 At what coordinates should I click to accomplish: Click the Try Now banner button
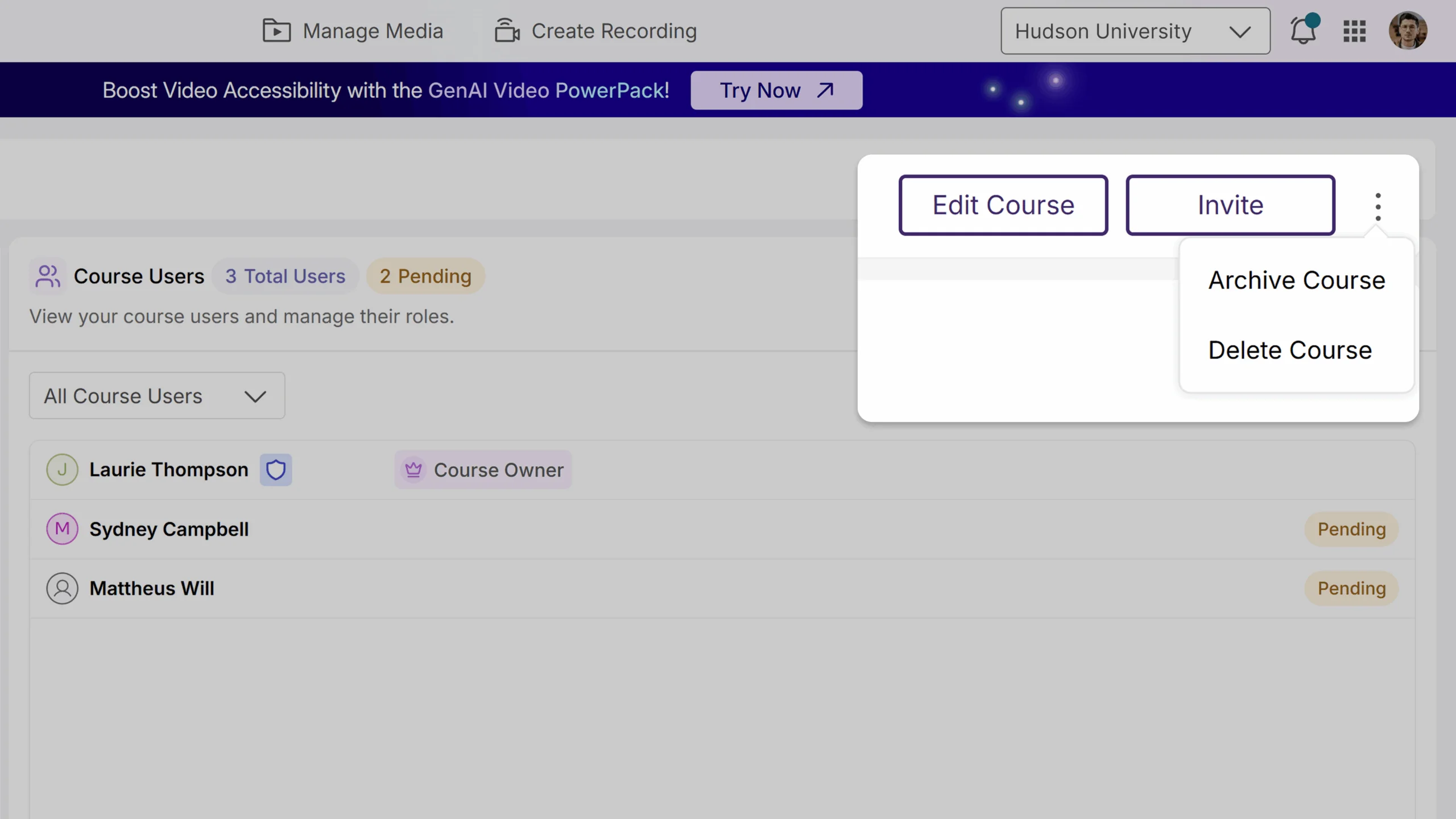tap(776, 90)
